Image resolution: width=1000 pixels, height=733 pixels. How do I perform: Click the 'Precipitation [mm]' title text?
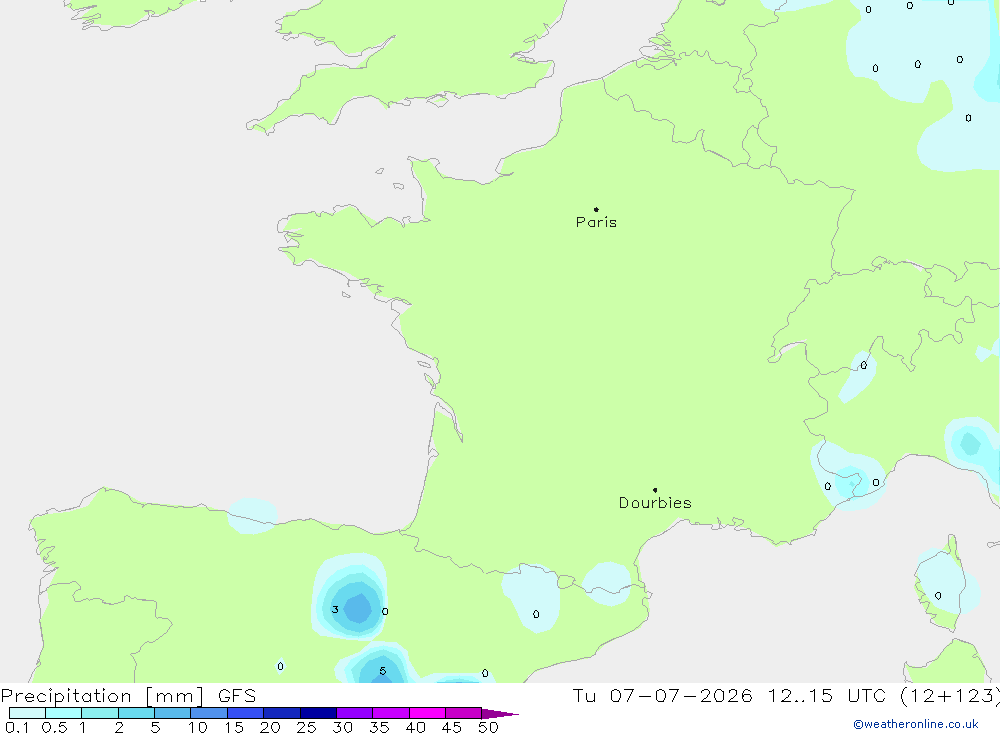pyautogui.click(x=102, y=696)
